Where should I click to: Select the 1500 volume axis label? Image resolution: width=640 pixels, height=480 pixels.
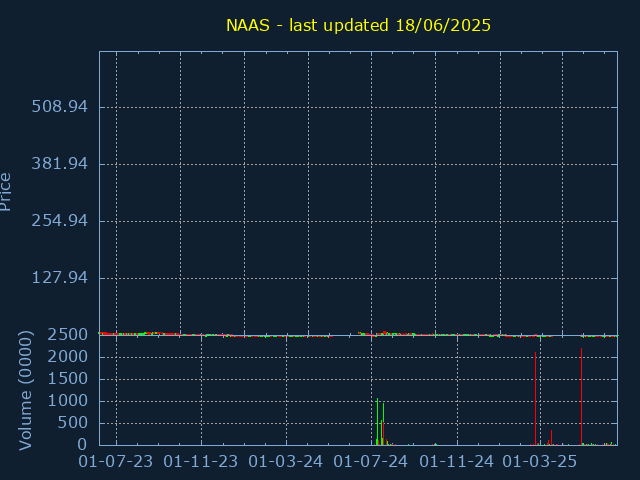[68, 379]
